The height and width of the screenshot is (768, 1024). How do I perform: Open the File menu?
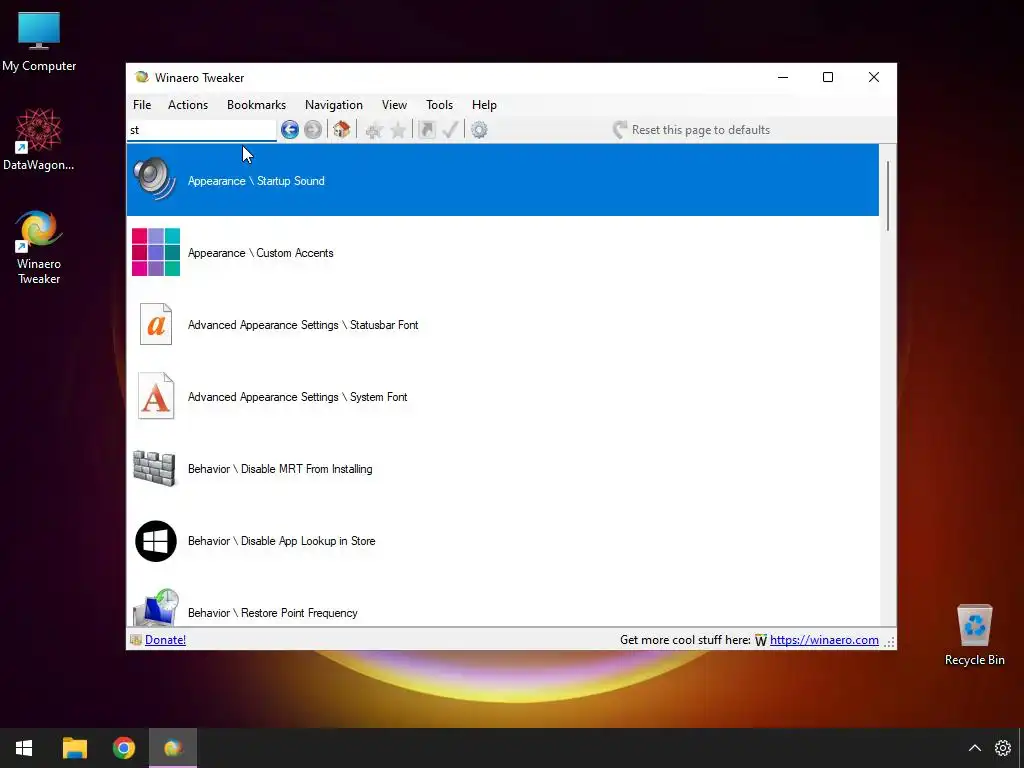142,104
